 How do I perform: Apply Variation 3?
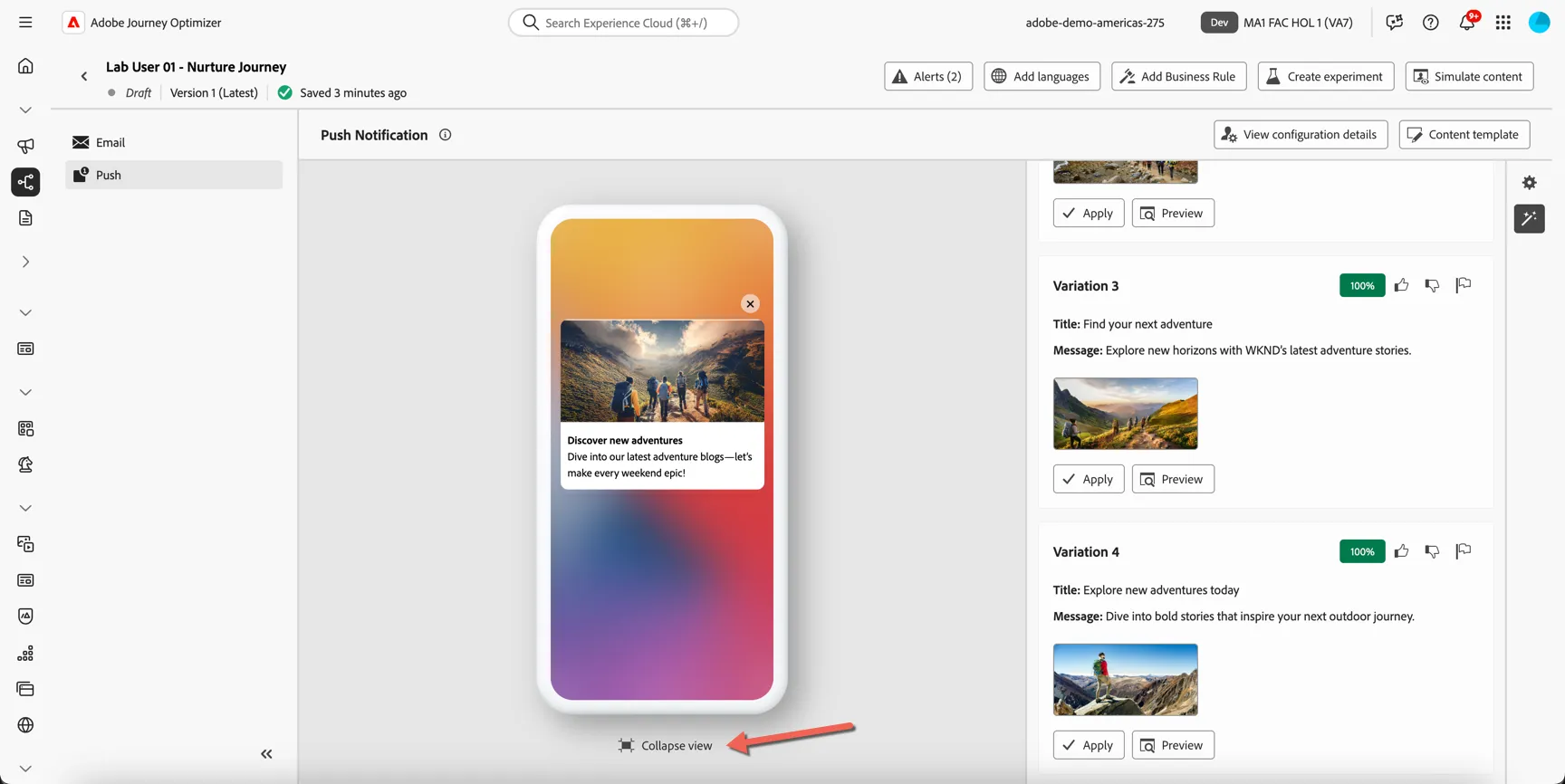coord(1089,479)
